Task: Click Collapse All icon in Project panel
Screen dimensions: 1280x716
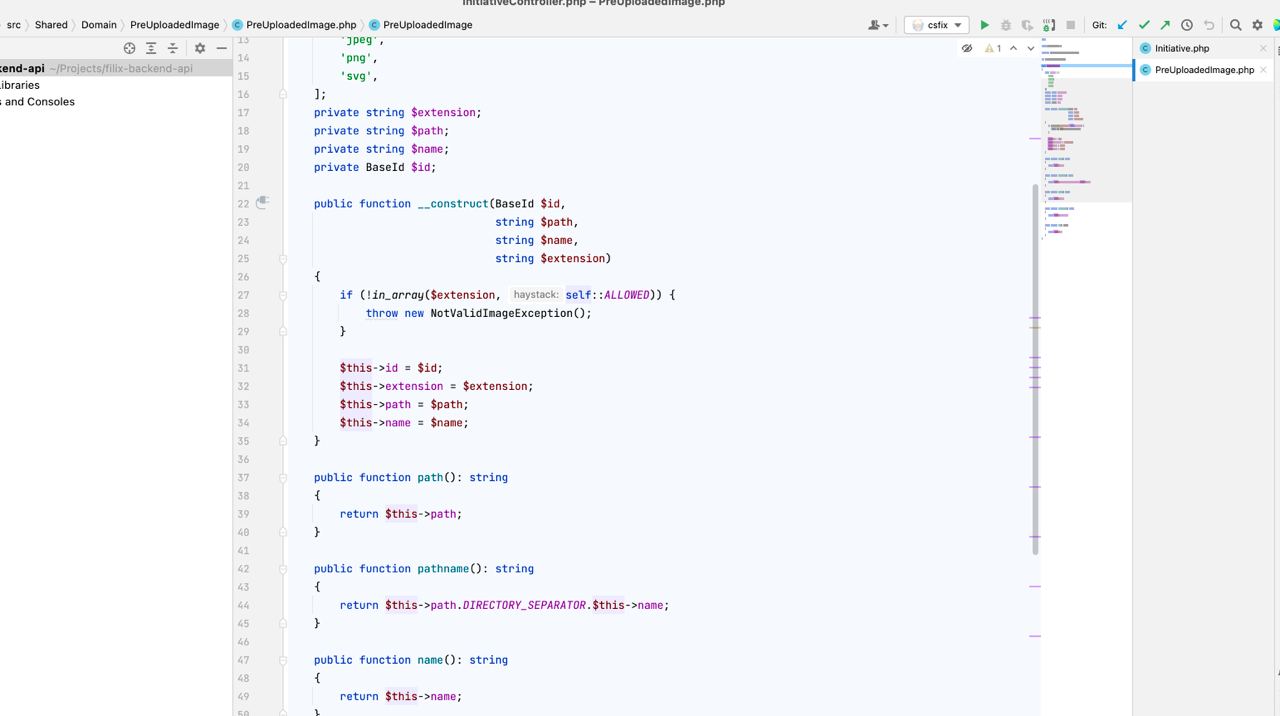Action: tap(172, 48)
